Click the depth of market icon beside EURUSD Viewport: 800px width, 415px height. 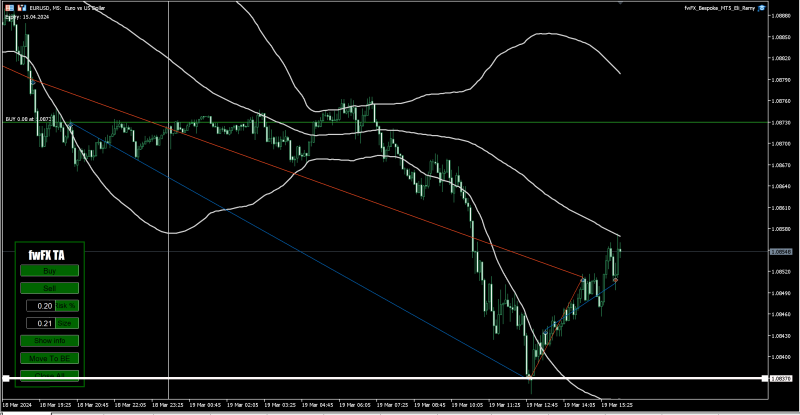[22, 8]
